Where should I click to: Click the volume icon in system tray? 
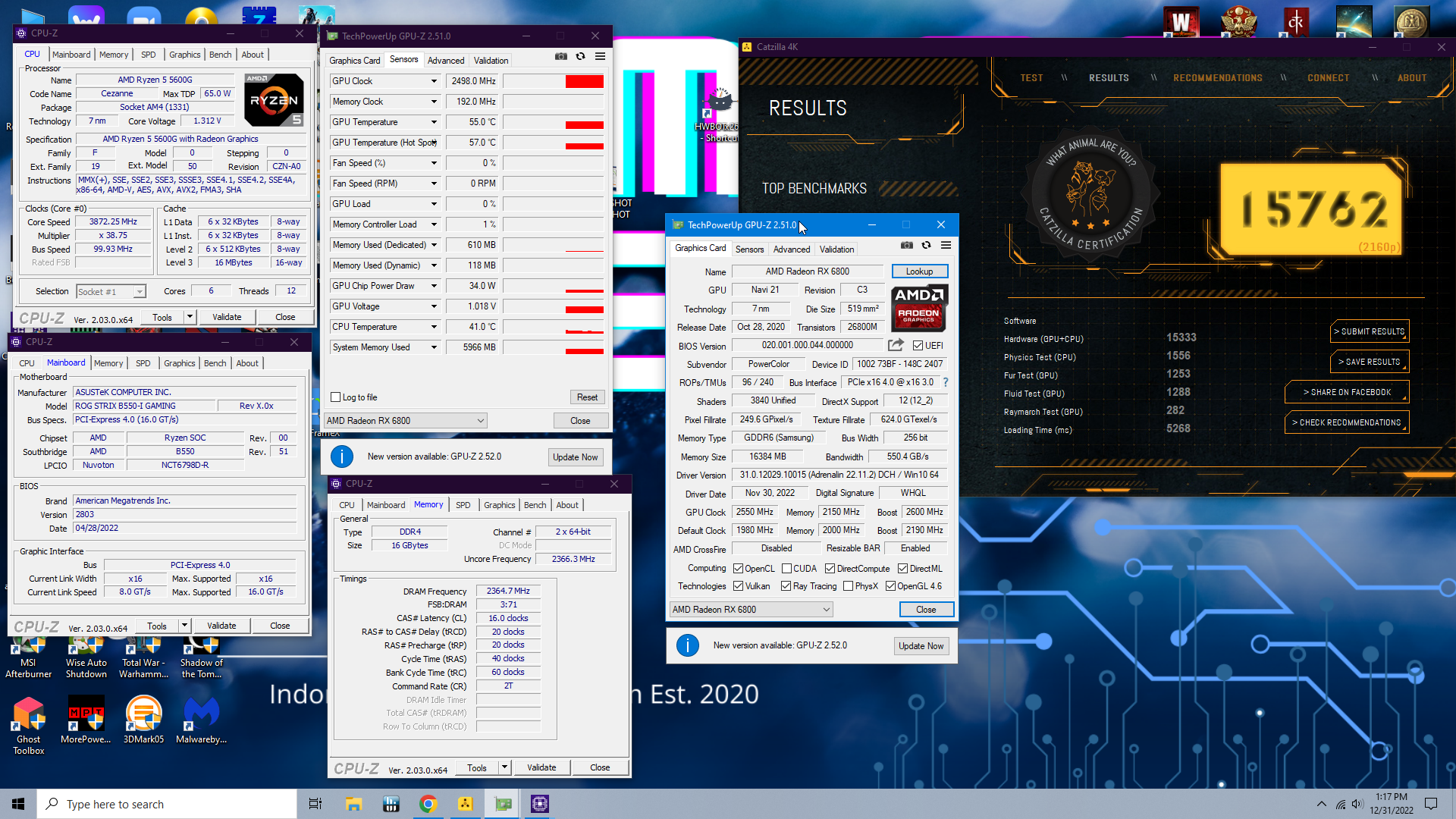pyautogui.click(x=1357, y=804)
